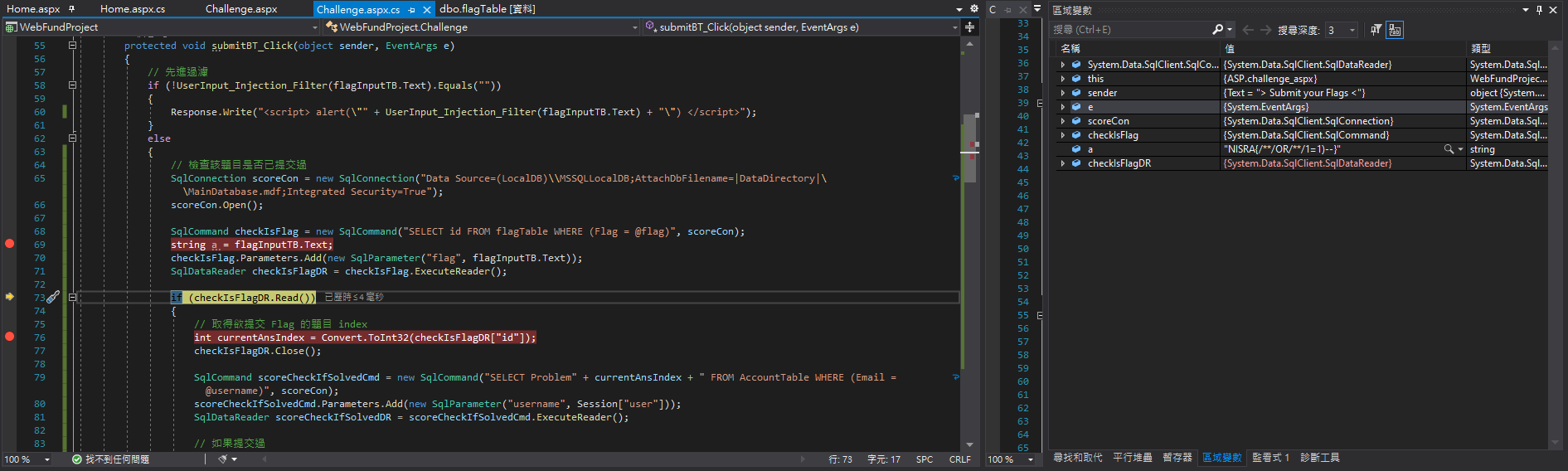
Task: Toggle pin on Challenge.aspx.cs tab
Action: (x=411, y=10)
